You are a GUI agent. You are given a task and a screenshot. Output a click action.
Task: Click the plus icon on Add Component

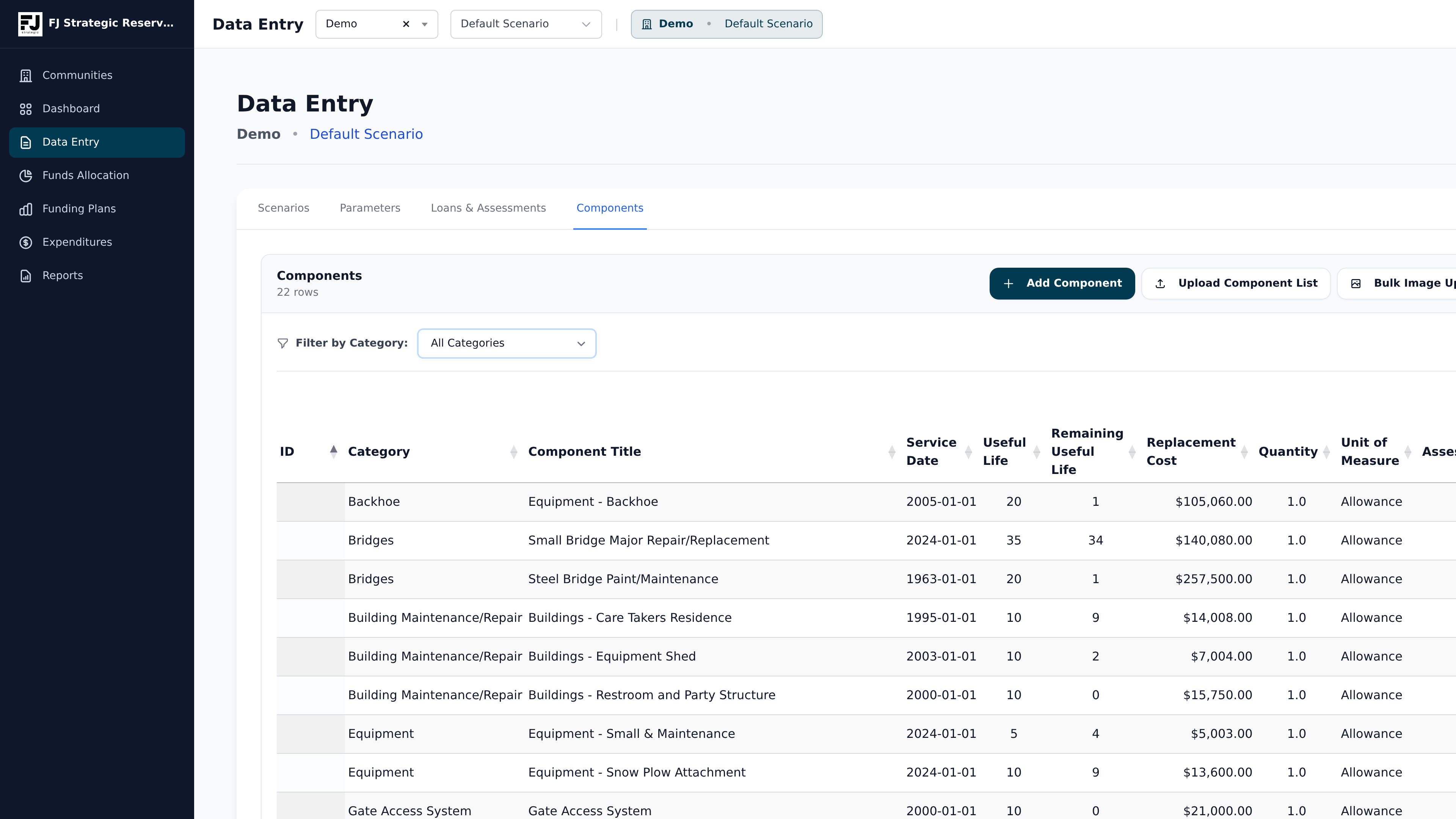(x=1008, y=284)
